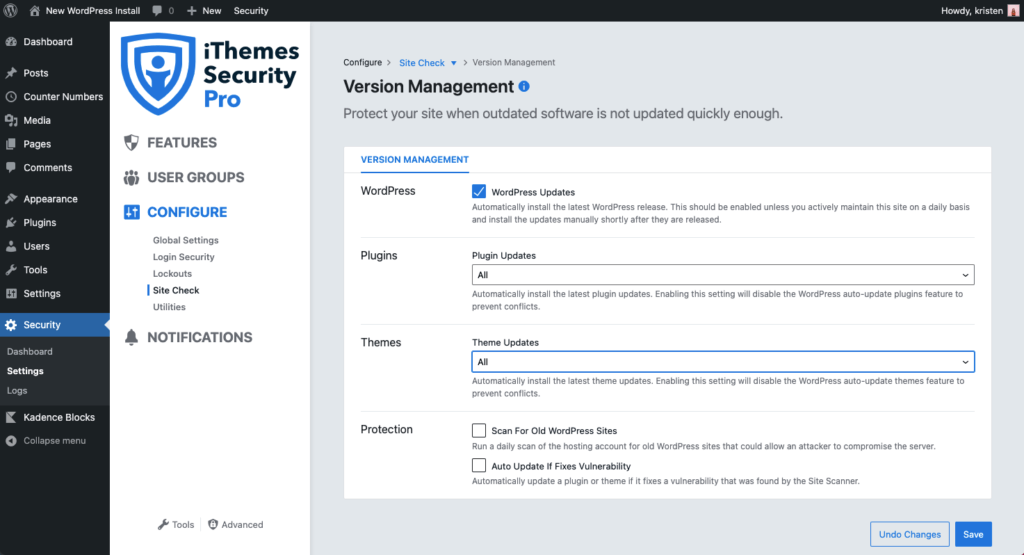Open Login Security under Configure
The height and width of the screenshot is (555, 1024).
(x=184, y=257)
